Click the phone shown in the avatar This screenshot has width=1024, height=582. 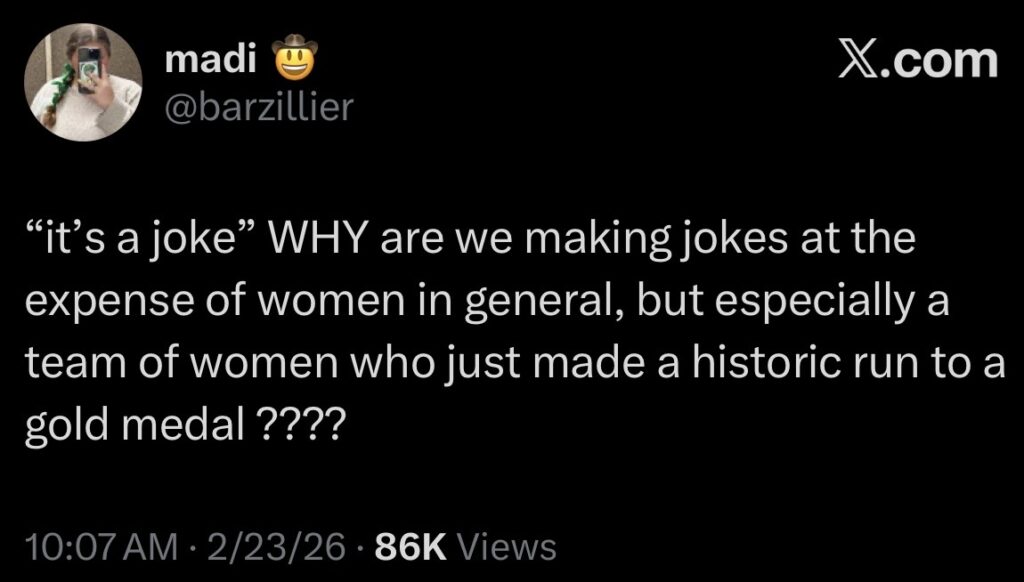(88, 68)
